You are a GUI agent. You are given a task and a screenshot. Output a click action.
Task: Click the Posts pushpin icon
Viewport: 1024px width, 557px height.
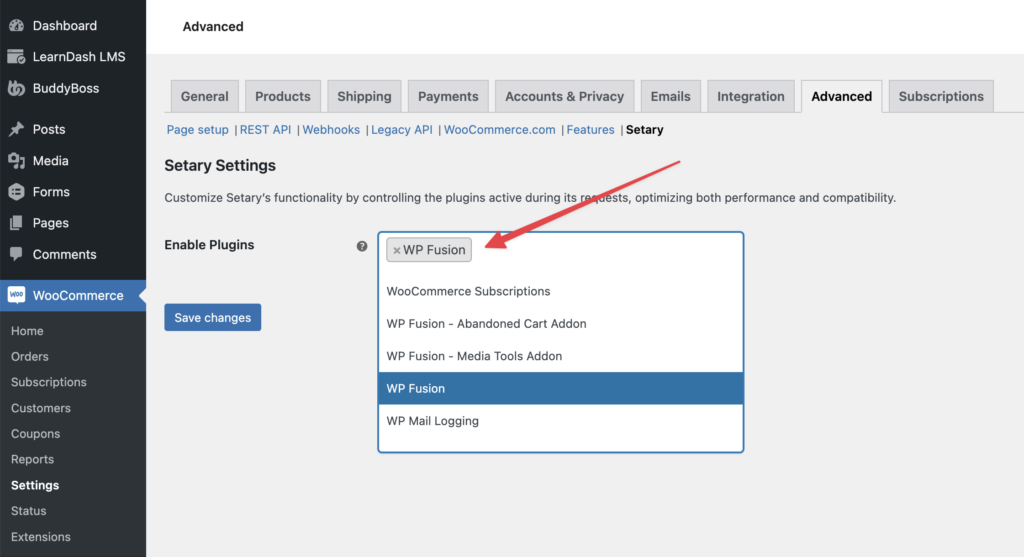coord(16,129)
